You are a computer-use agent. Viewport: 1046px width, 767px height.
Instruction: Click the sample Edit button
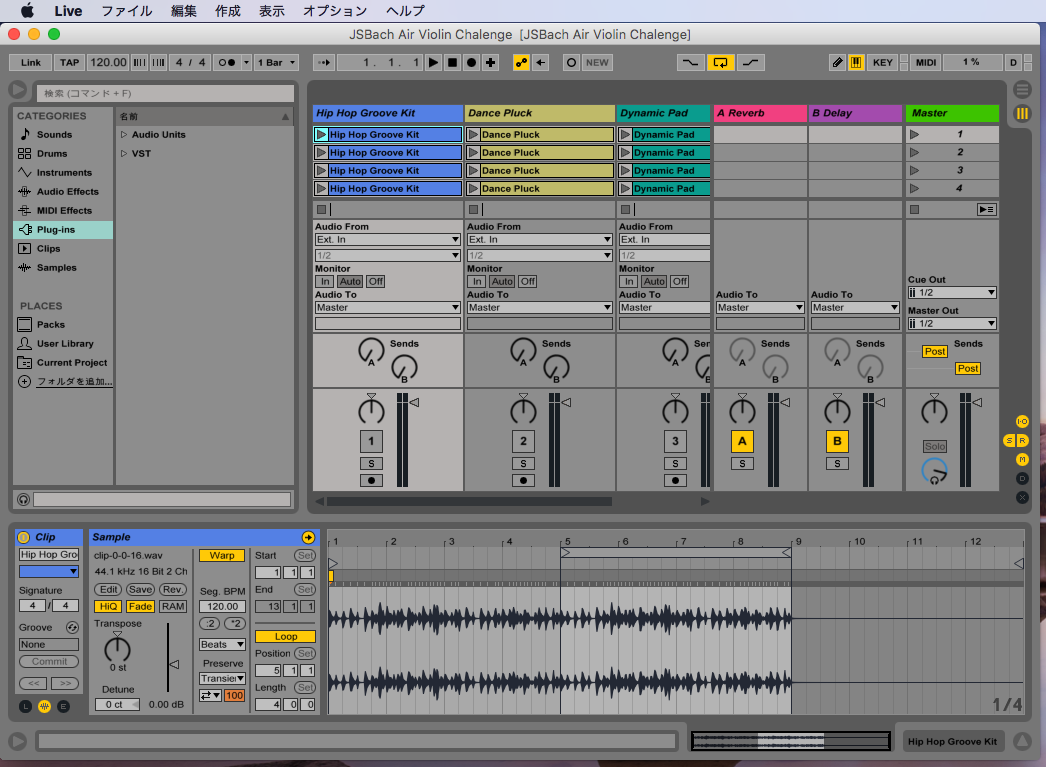[109, 590]
